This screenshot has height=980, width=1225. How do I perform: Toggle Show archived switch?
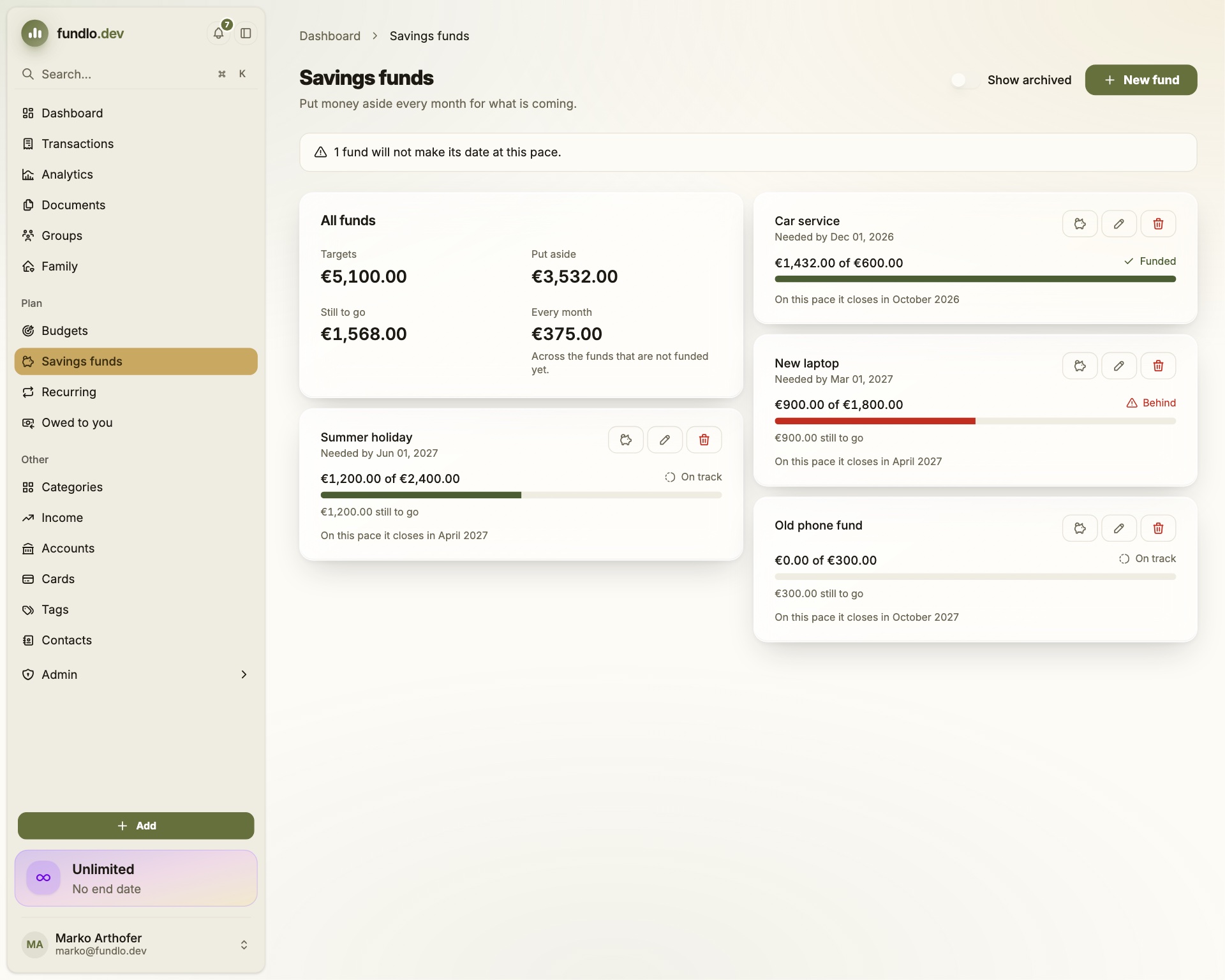click(x=965, y=80)
